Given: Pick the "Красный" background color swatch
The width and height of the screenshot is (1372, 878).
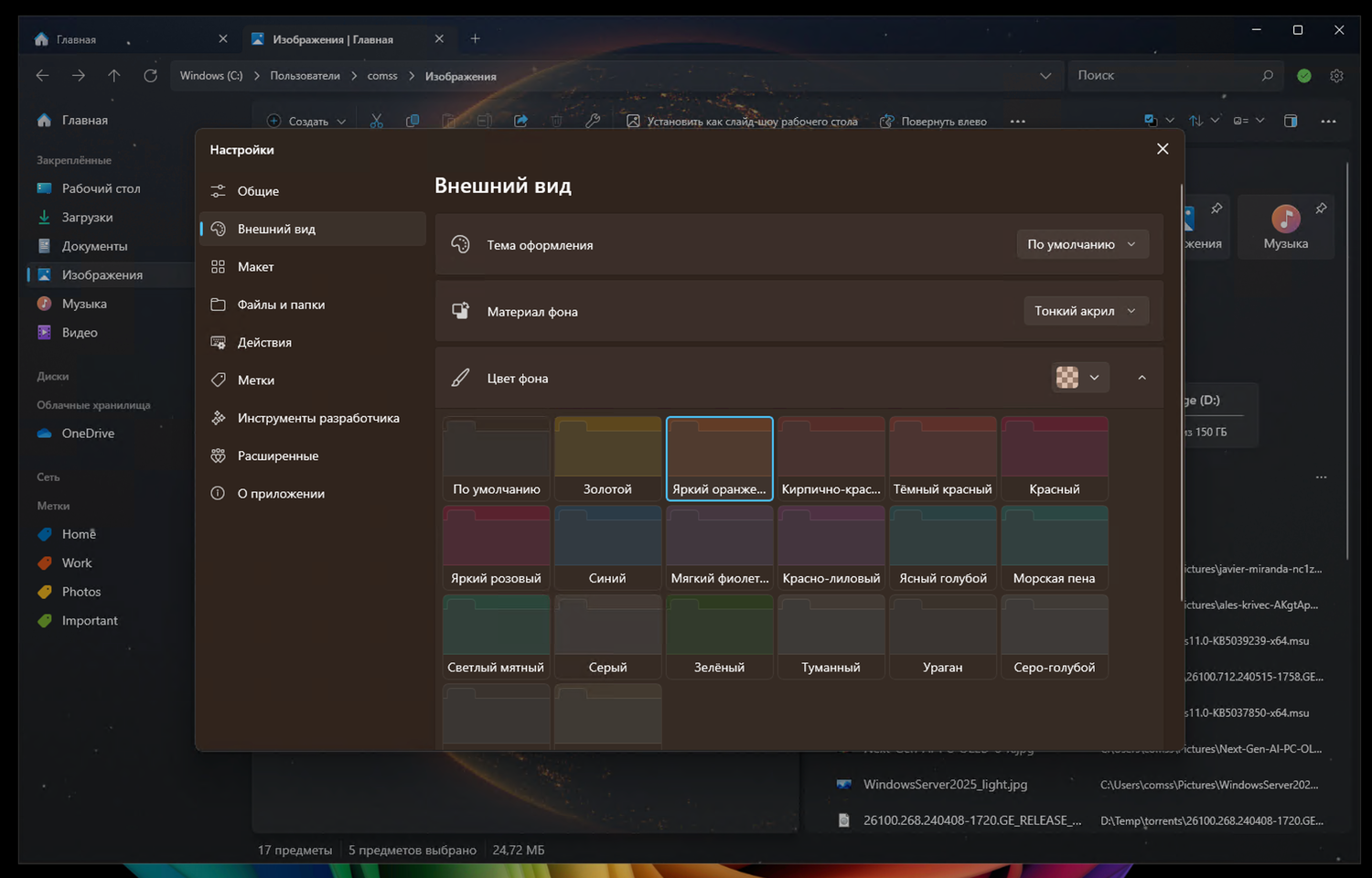Looking at the screenshot, I should 1055,458.
